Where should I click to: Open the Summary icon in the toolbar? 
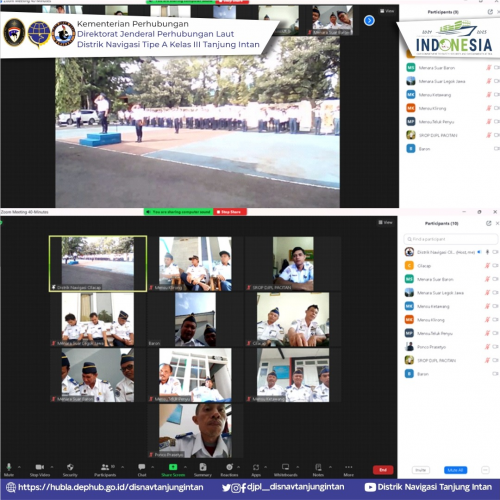click(203, 467)
